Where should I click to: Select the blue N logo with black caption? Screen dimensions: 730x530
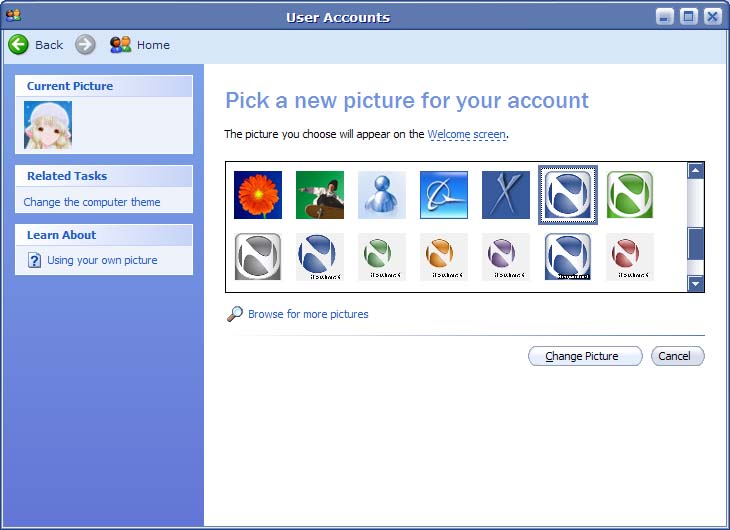(568, 257)
